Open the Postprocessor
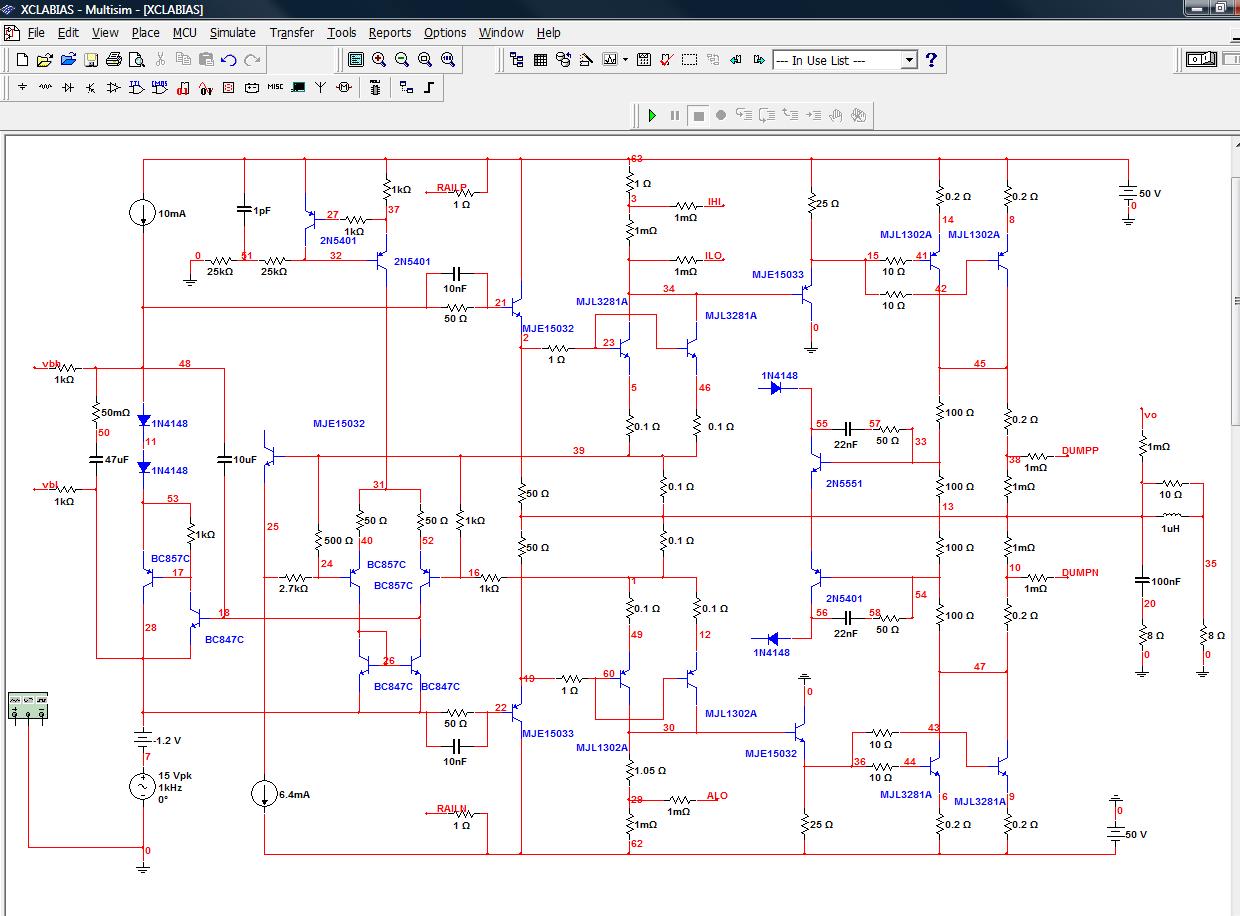Screen dimensions: 1240x916 [644, 60]
